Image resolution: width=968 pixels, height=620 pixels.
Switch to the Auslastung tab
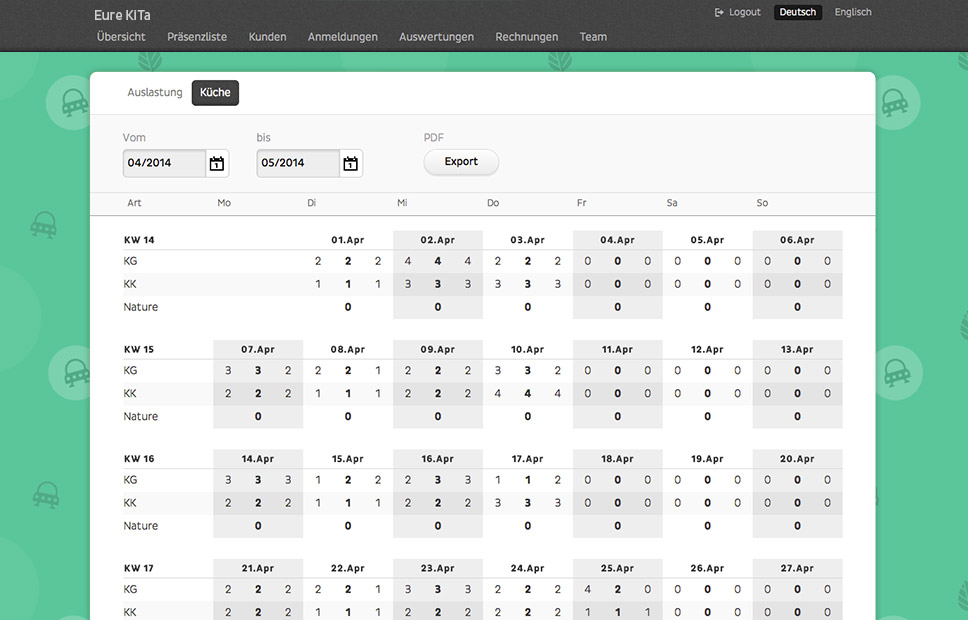click(155, 93)
